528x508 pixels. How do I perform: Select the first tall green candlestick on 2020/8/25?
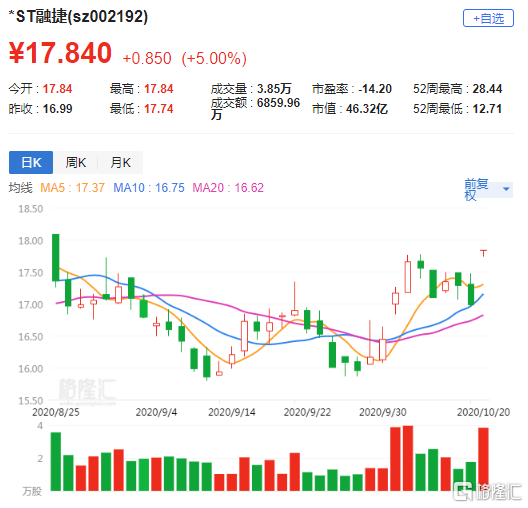pos(56,258)
